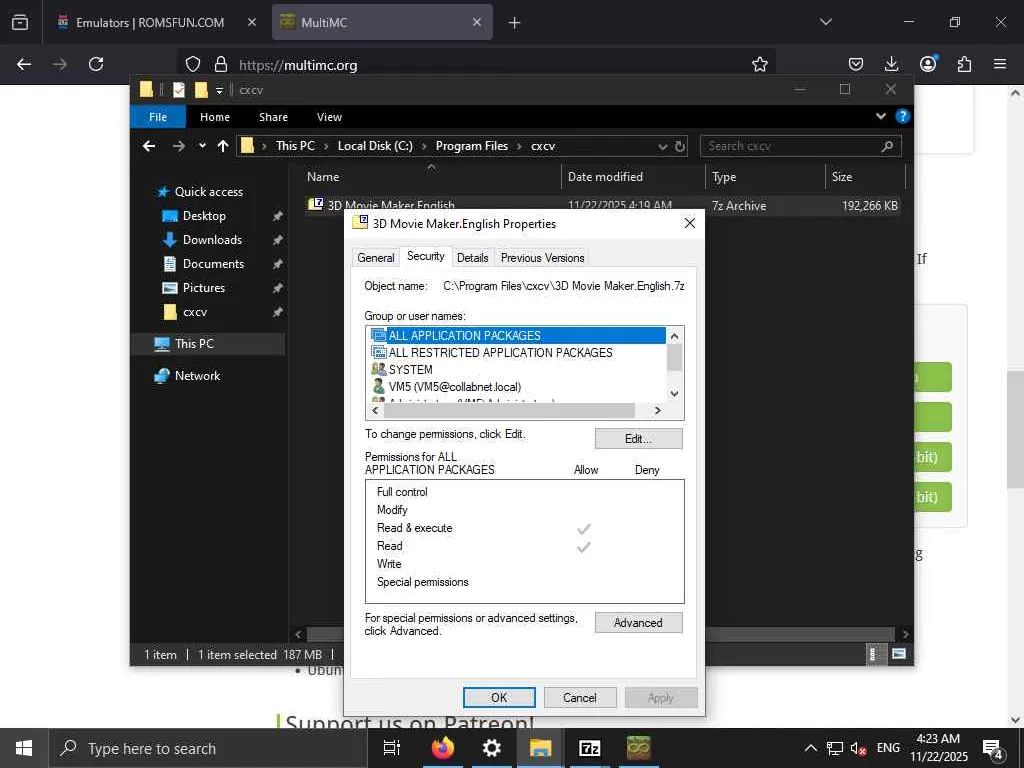The width and height of the screenshot is (1024, 768).
Task: Open the Explorer File menu
Action: click(x=158, y=117)
